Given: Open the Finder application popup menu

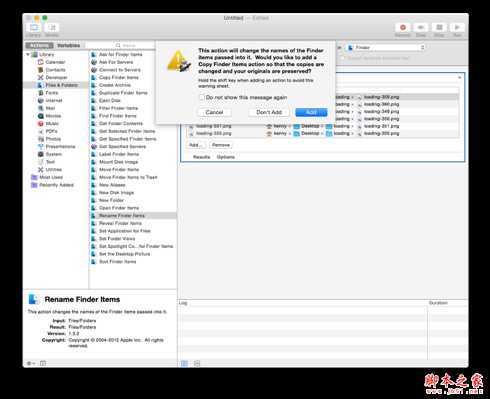Looking at the screenshot, I should tap(386, 48).
